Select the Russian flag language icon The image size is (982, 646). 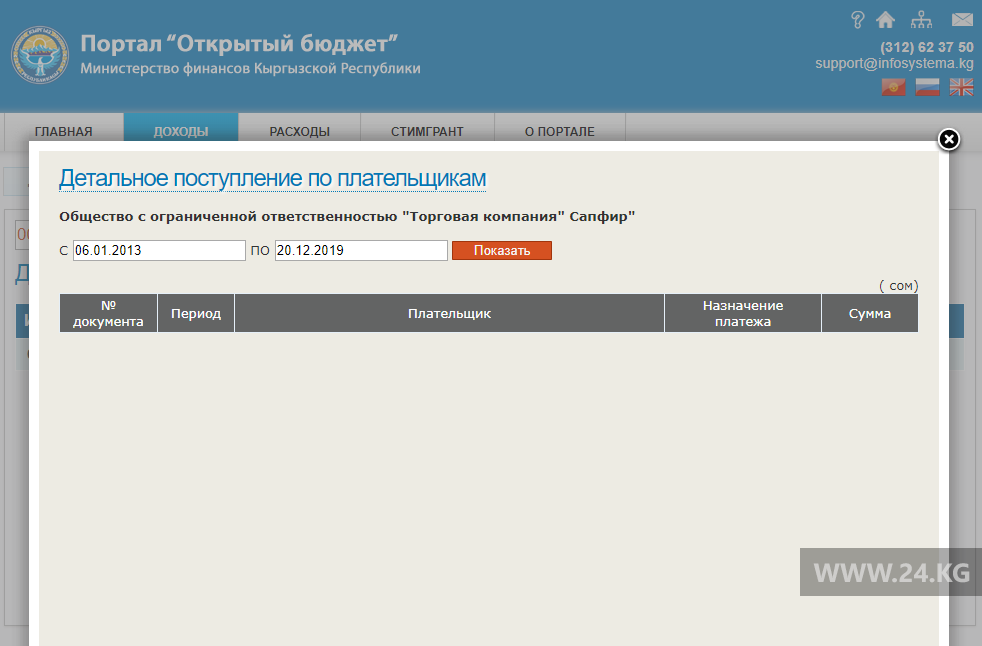pyautogui.click(x=927, y=88)
